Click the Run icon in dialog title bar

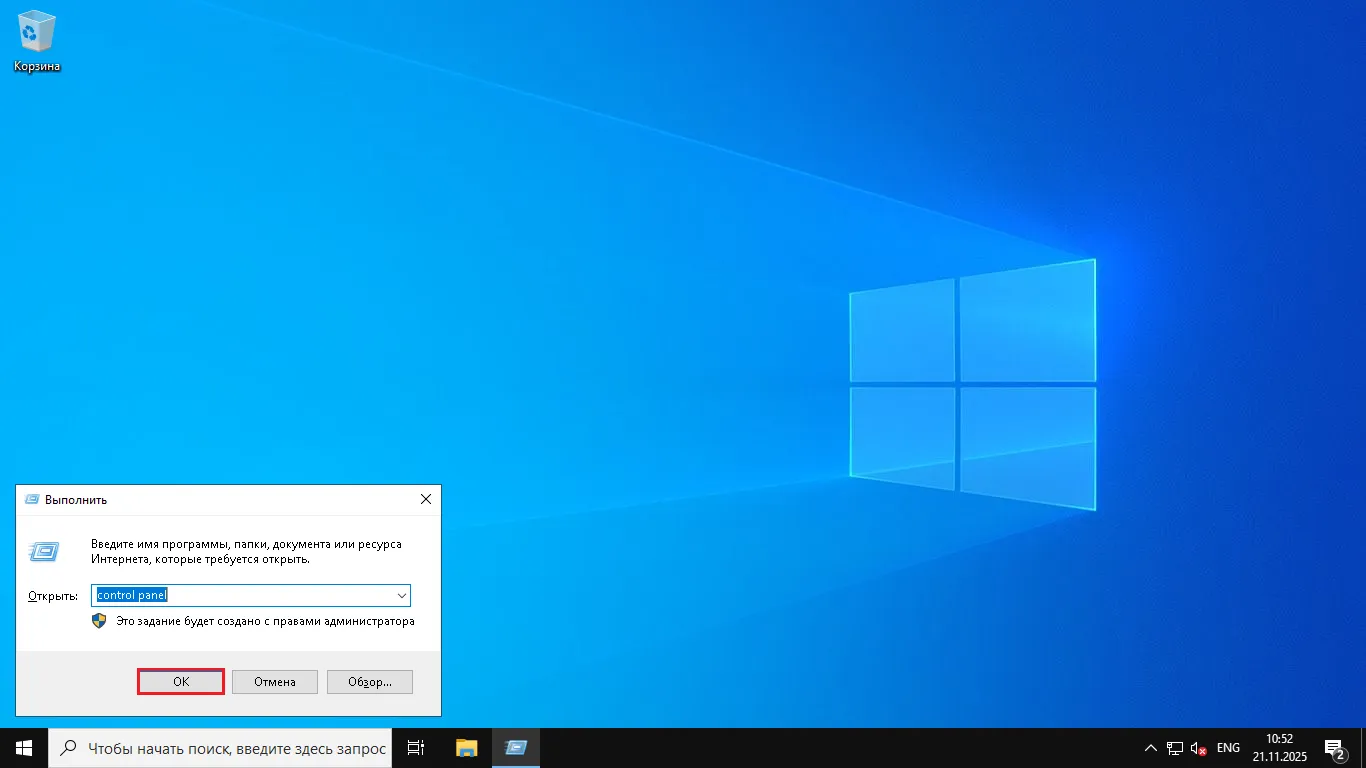[32, 499]
